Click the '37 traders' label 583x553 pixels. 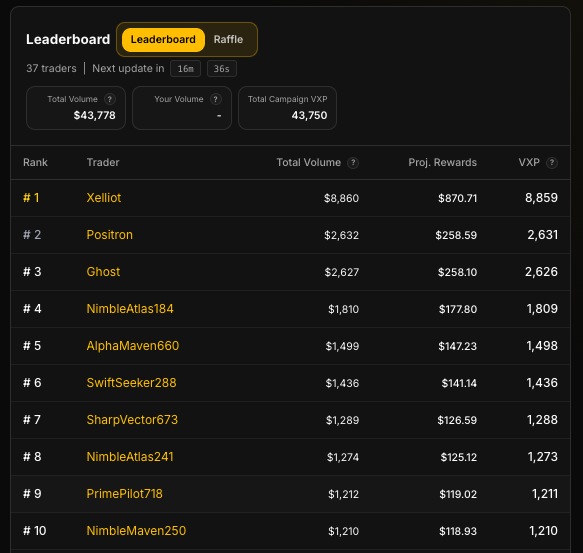[51, 68]
